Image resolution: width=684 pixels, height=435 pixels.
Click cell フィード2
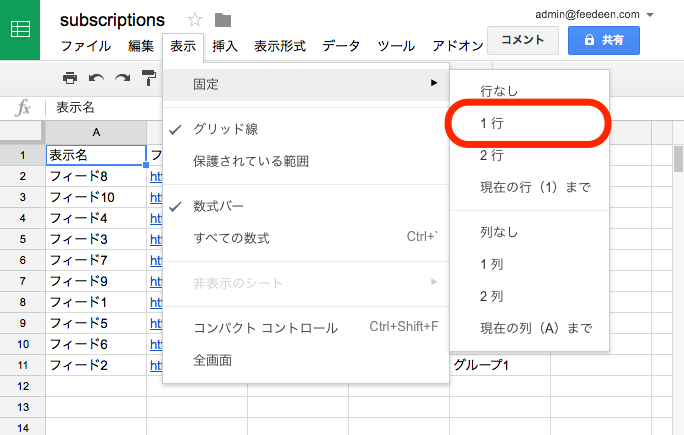coord(96,365)
